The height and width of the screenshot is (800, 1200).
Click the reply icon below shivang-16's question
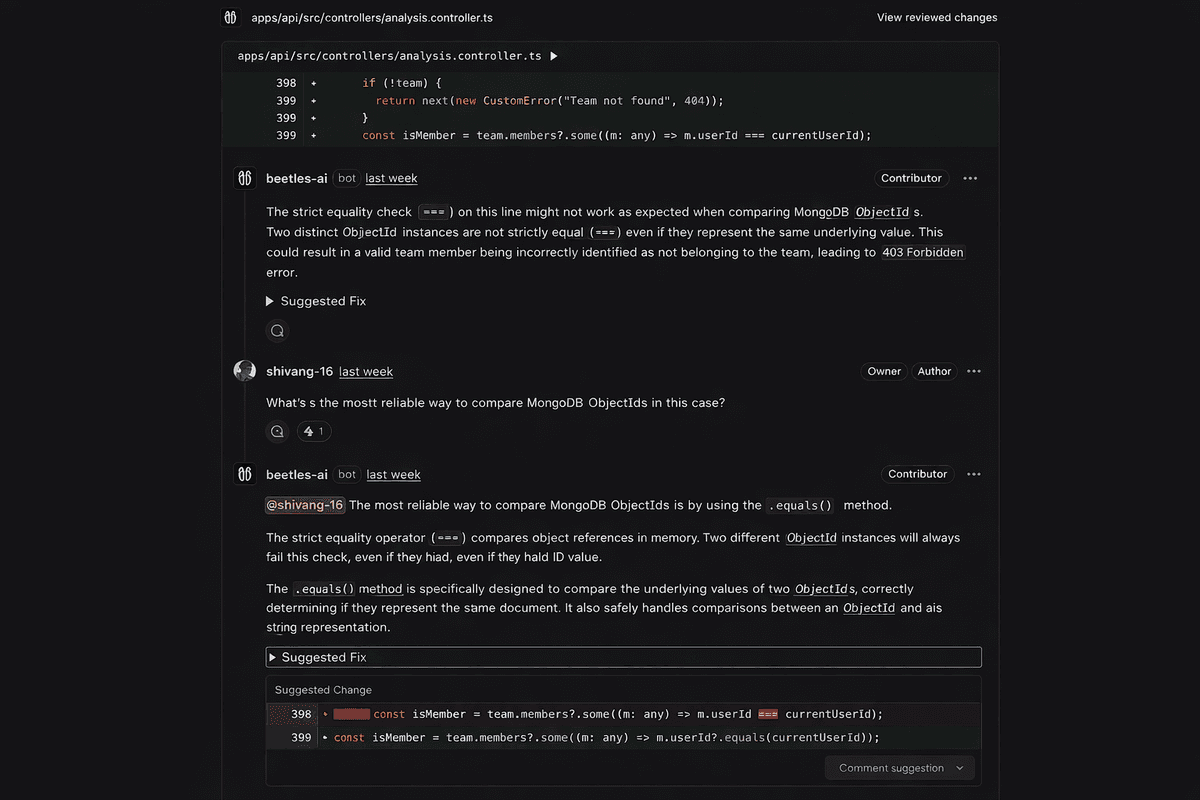[277, 431]
